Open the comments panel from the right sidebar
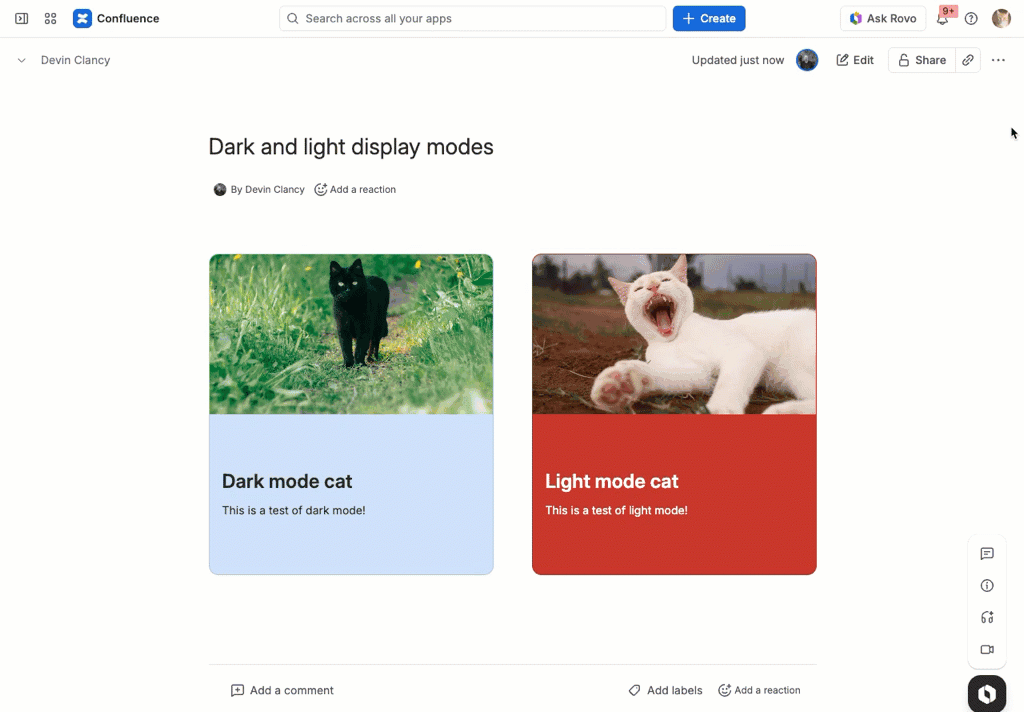Screen dimensions: 1024x712 [986, 553]
